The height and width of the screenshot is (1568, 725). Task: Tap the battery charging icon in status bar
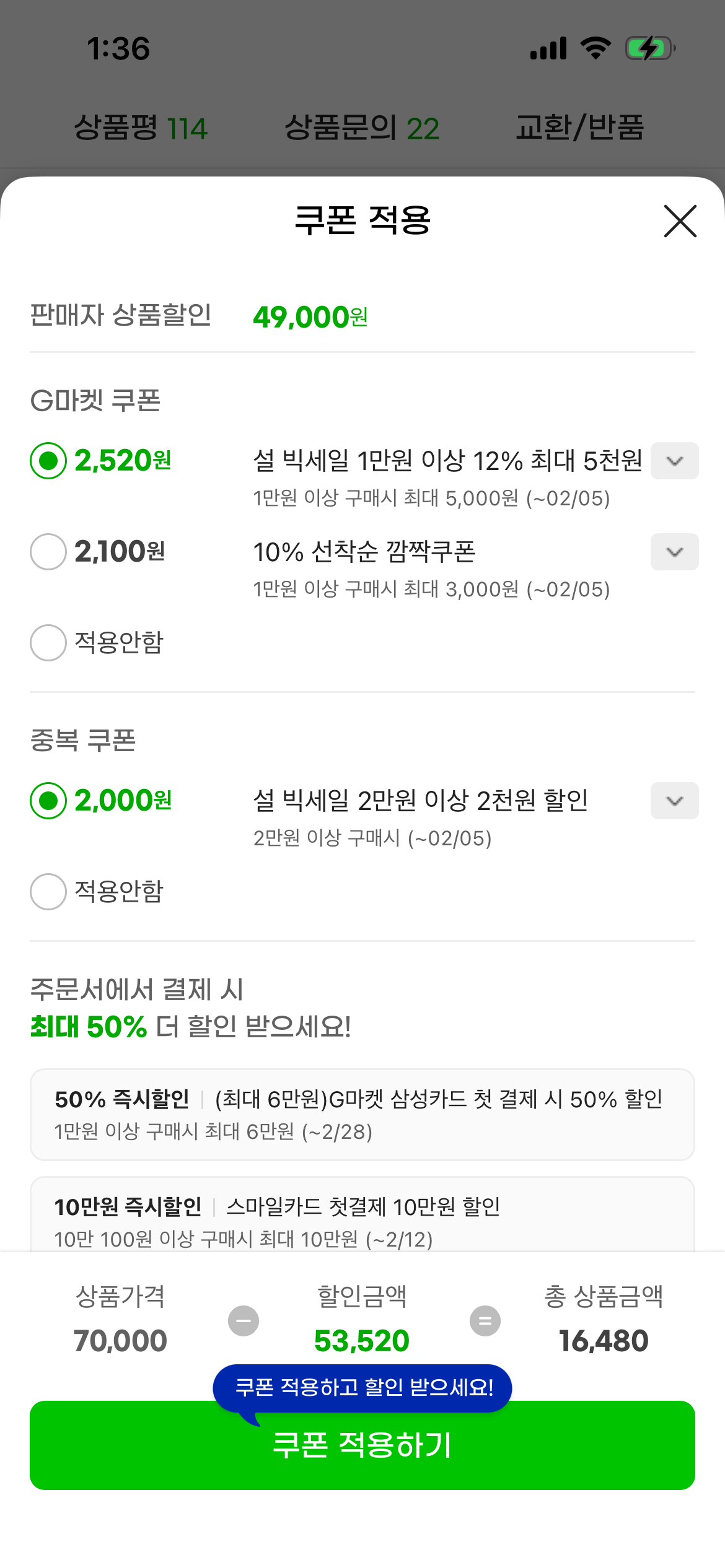(649, 48)
